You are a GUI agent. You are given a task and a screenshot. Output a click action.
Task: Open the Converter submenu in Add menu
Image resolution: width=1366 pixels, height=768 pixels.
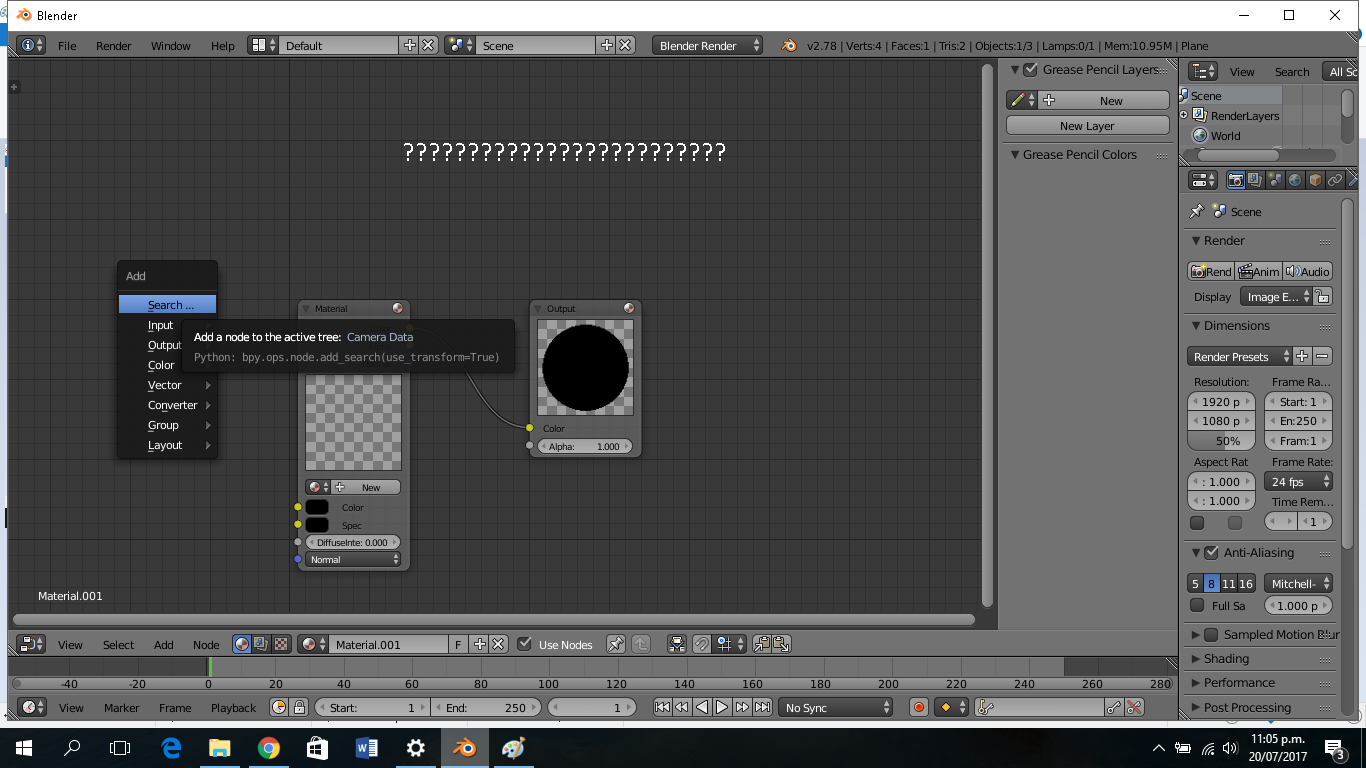point(173,405)
